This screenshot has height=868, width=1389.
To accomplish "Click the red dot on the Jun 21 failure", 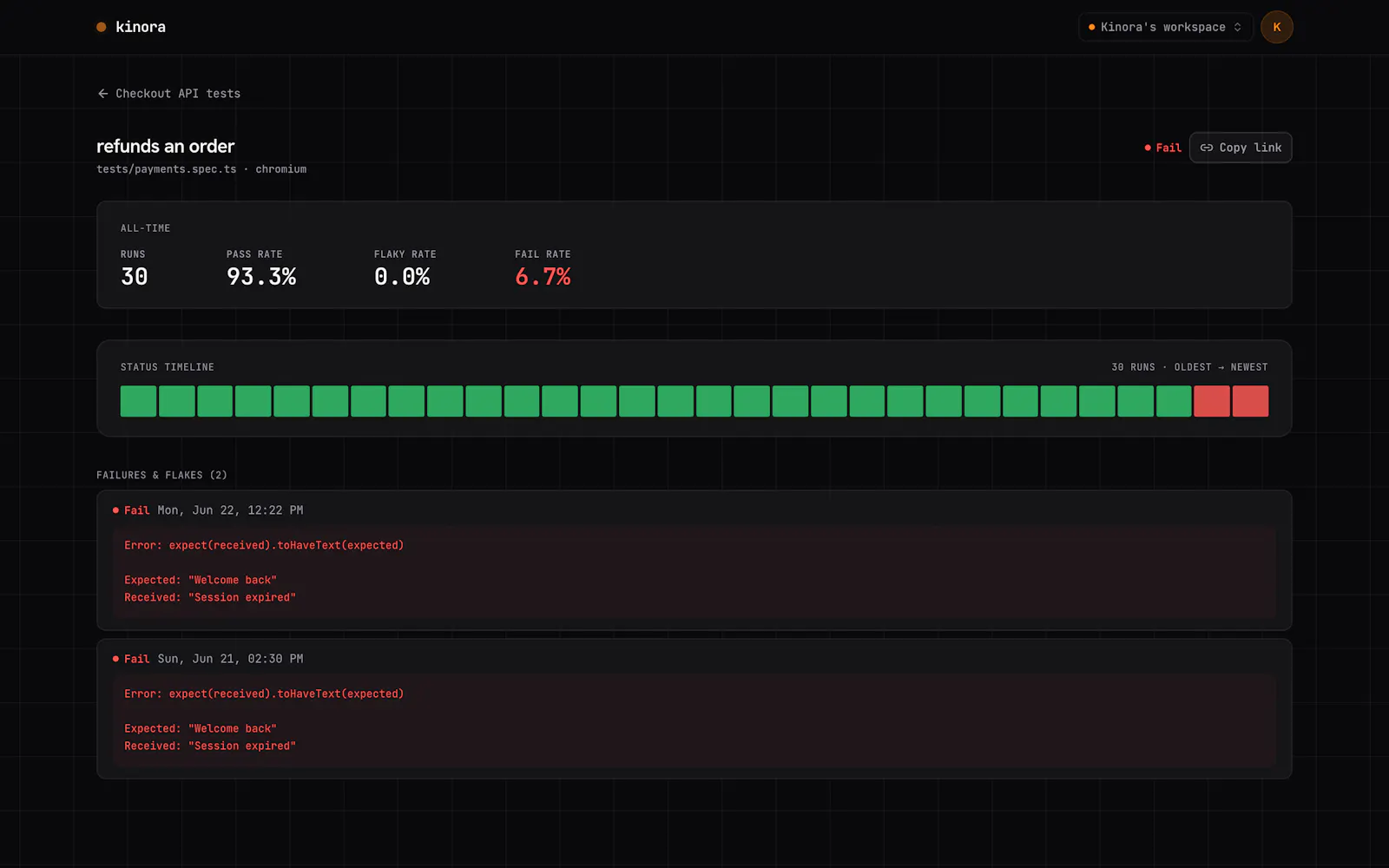I will click(115, 659).
